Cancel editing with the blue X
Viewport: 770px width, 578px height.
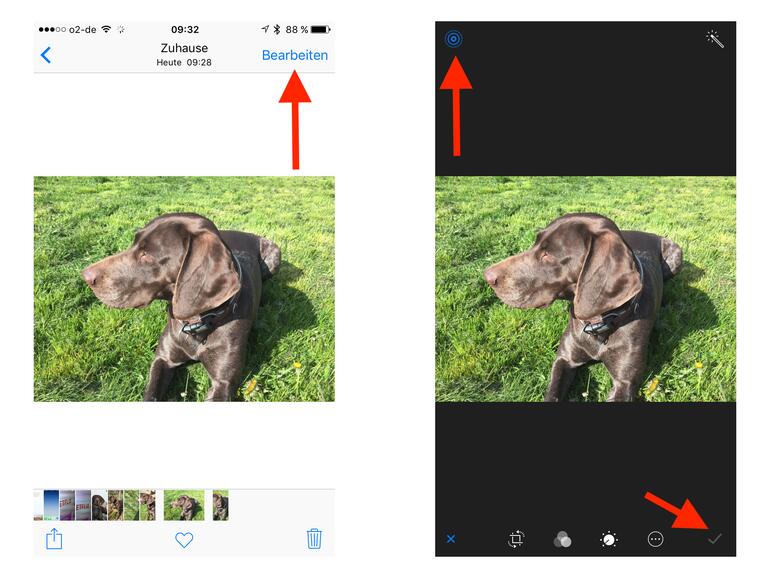click(x=451, y=539)
